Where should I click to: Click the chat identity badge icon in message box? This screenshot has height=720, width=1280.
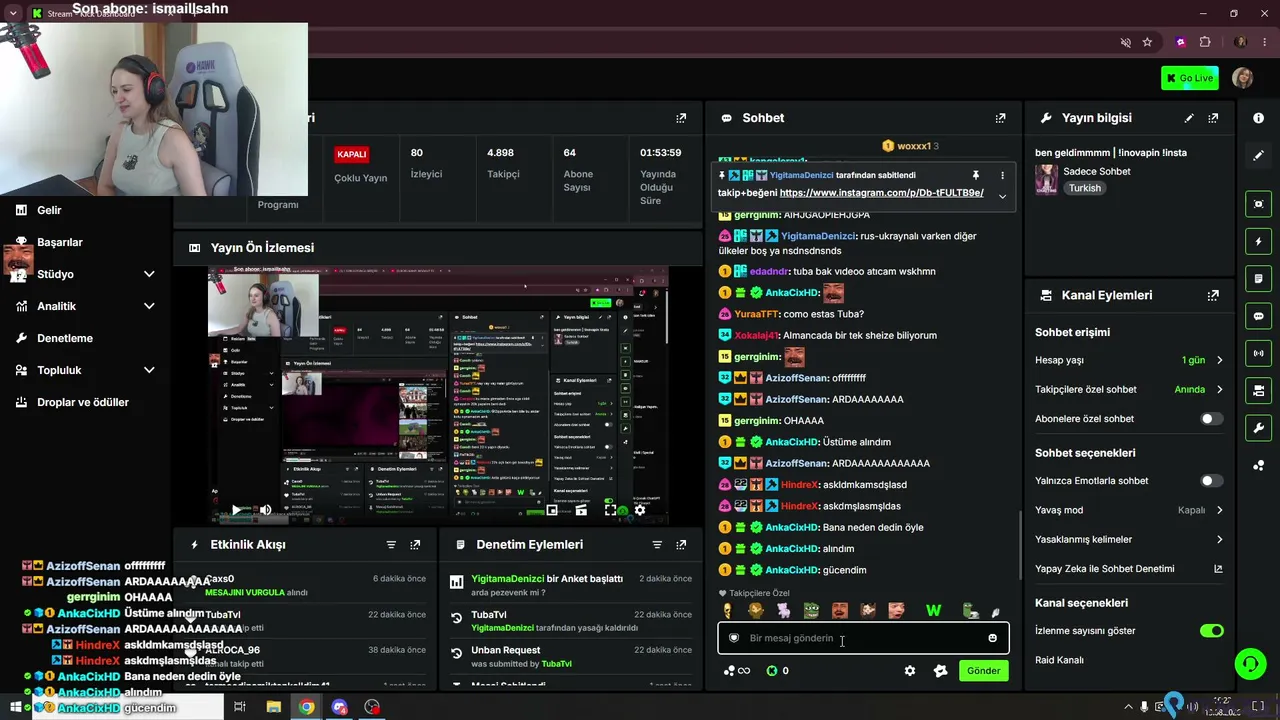tap(734, 638)
